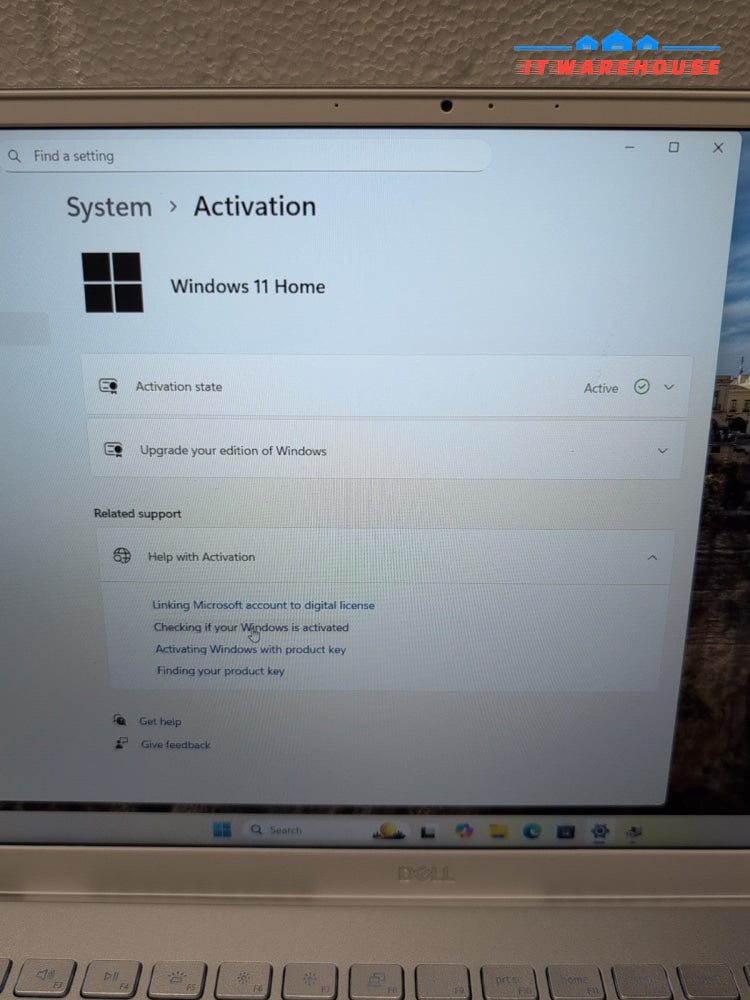750x1000 pixels.
Task: Click the Give feedback person icon
Action: click(121, 743)
